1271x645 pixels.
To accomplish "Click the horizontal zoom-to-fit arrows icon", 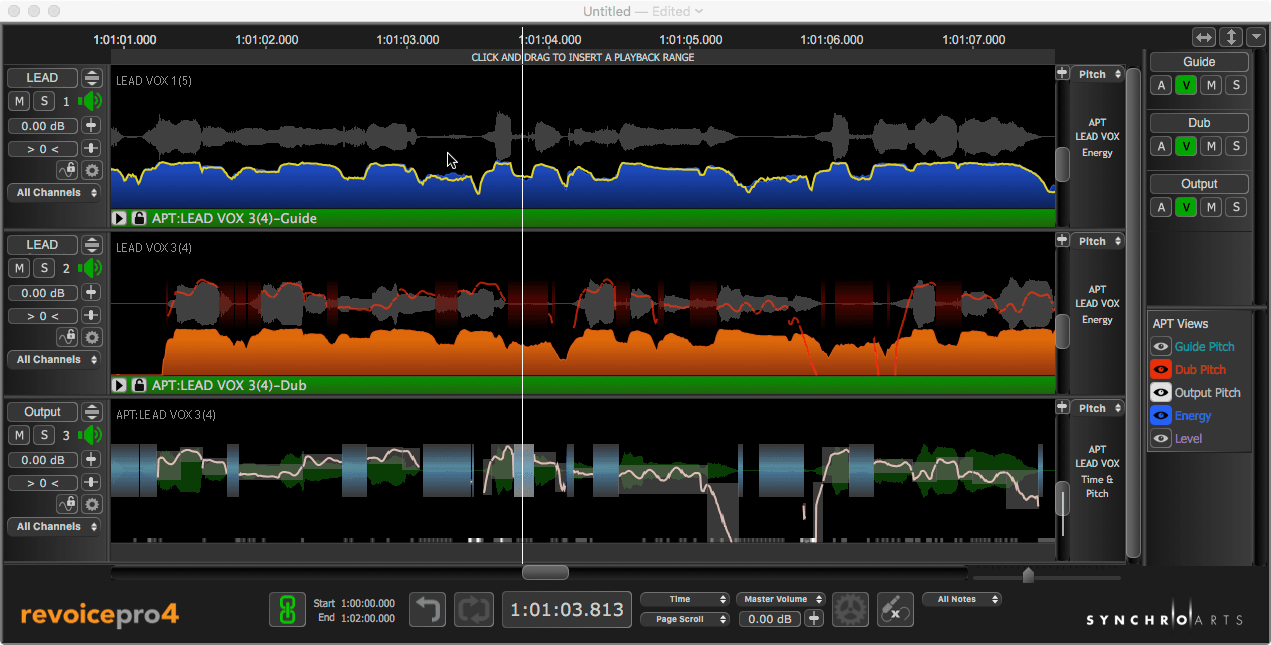I will click(x=1204, y=37).
